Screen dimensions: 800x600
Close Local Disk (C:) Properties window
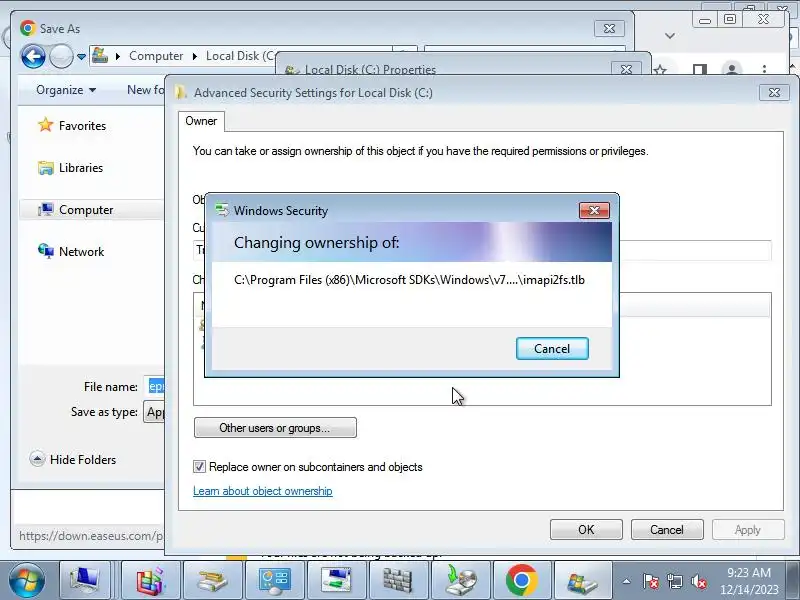coord(626,69)
